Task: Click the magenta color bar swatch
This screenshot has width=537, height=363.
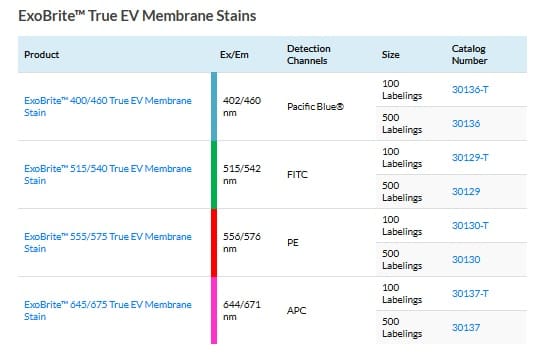Action: (x=214, y=310)
